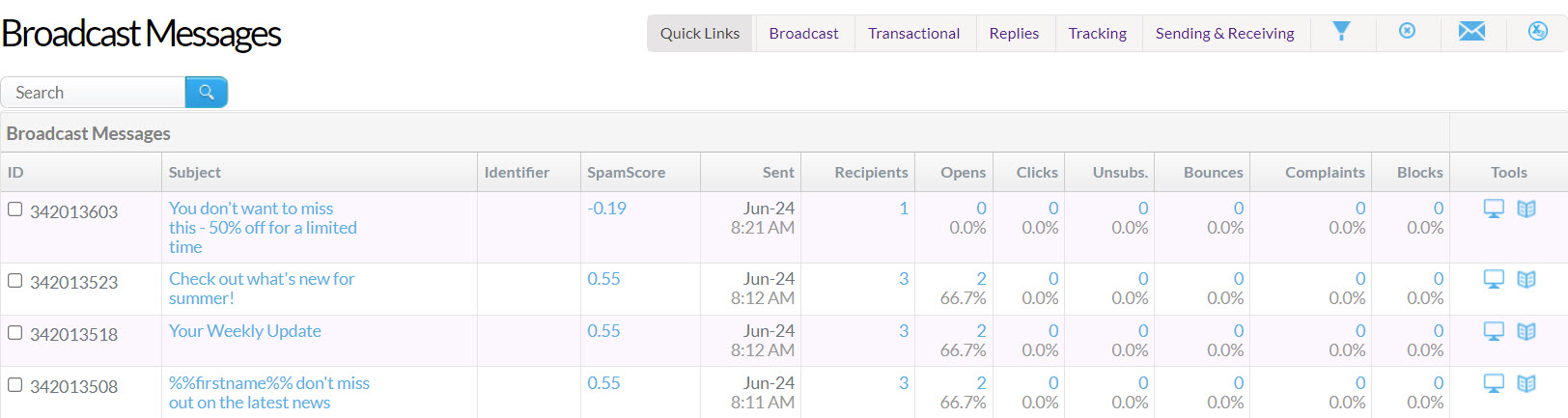
Task: Check the box for message 342013603
Action: click(x=15, y=209)
